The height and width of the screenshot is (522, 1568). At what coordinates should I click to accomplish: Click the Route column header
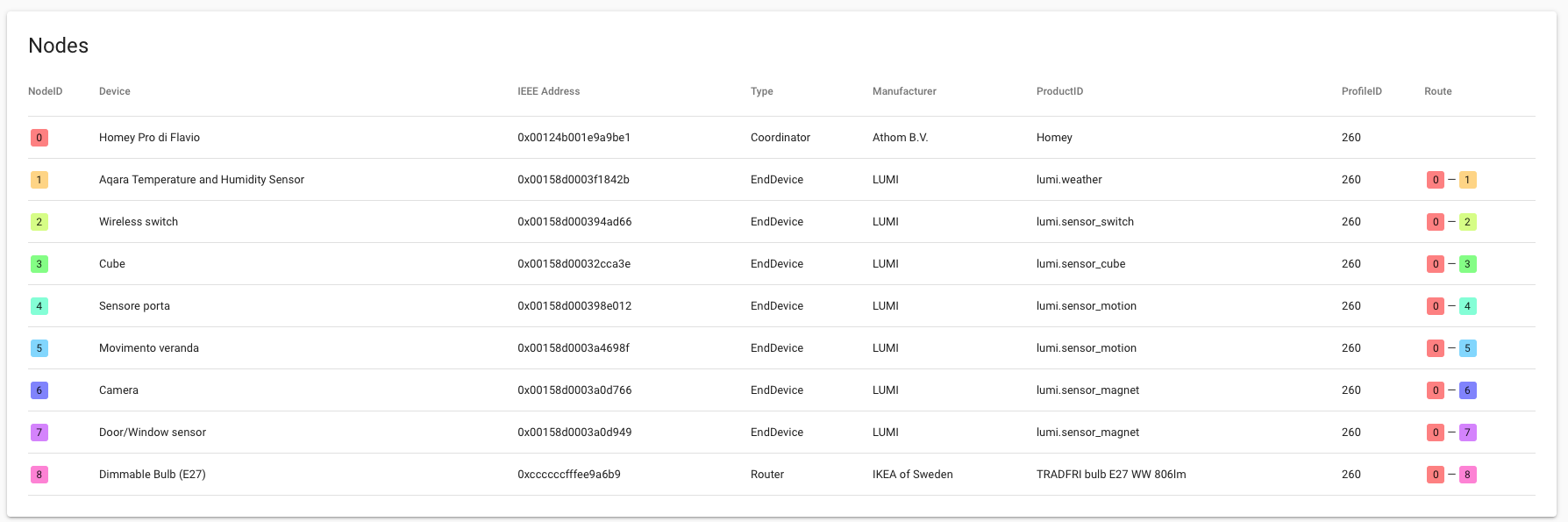1437,91
